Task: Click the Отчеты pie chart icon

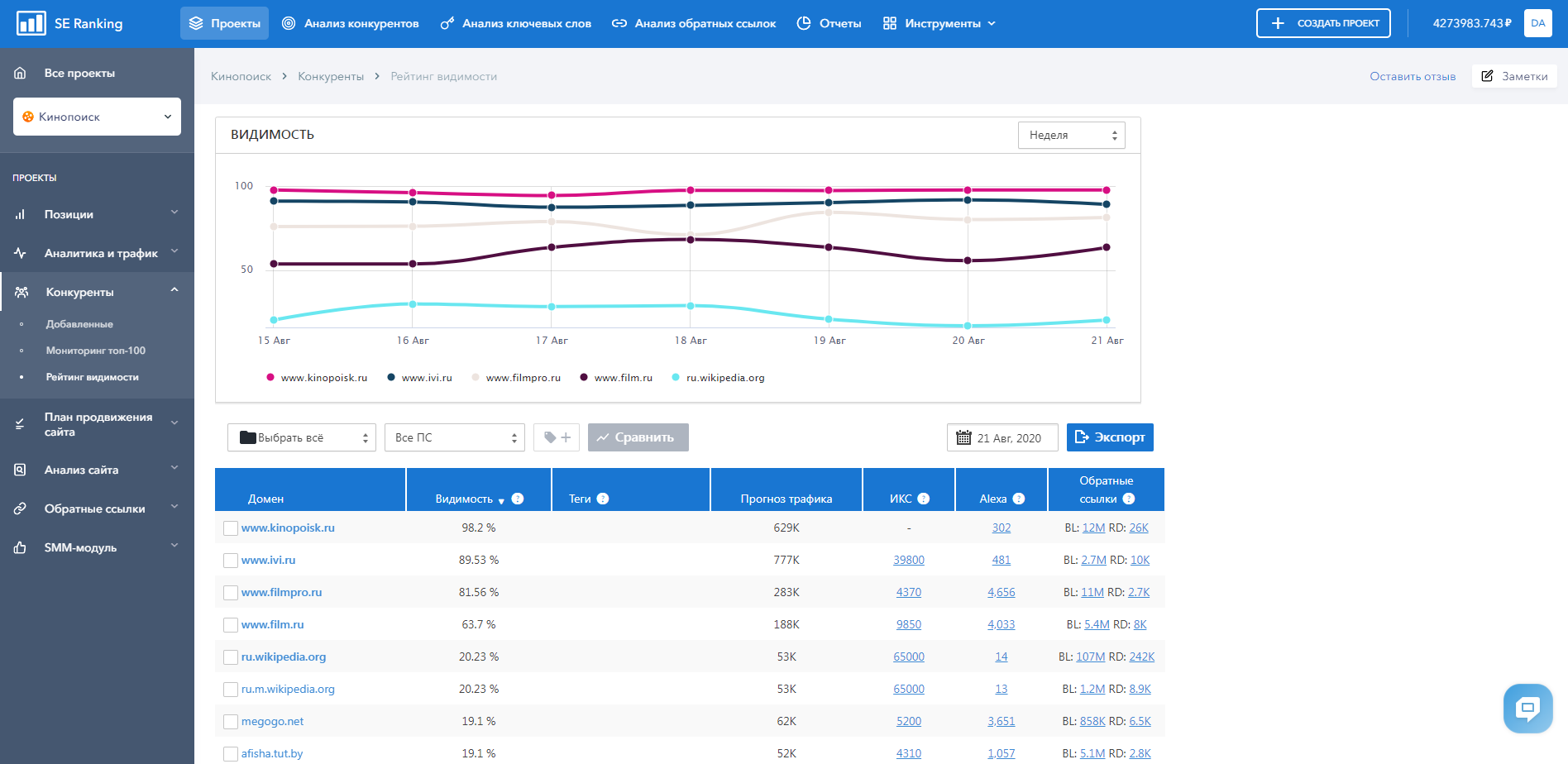Action: [x=804, y=23]
